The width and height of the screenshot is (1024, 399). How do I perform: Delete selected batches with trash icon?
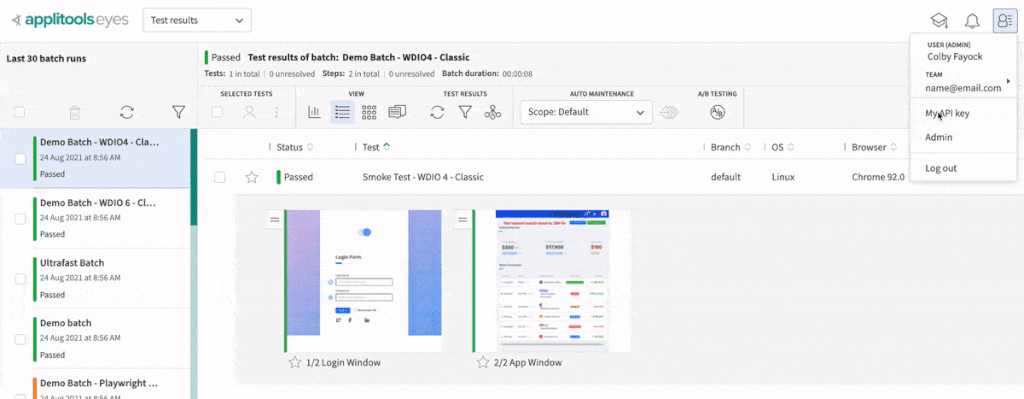pyautogui.click(x=75, y=112)
